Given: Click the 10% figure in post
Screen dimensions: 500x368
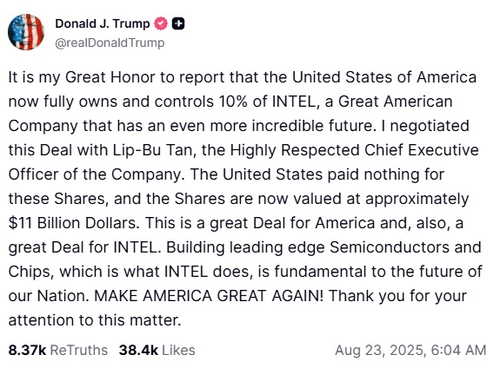Looking at the screenshot, I should pyautogui.click(x=233, y=102).
